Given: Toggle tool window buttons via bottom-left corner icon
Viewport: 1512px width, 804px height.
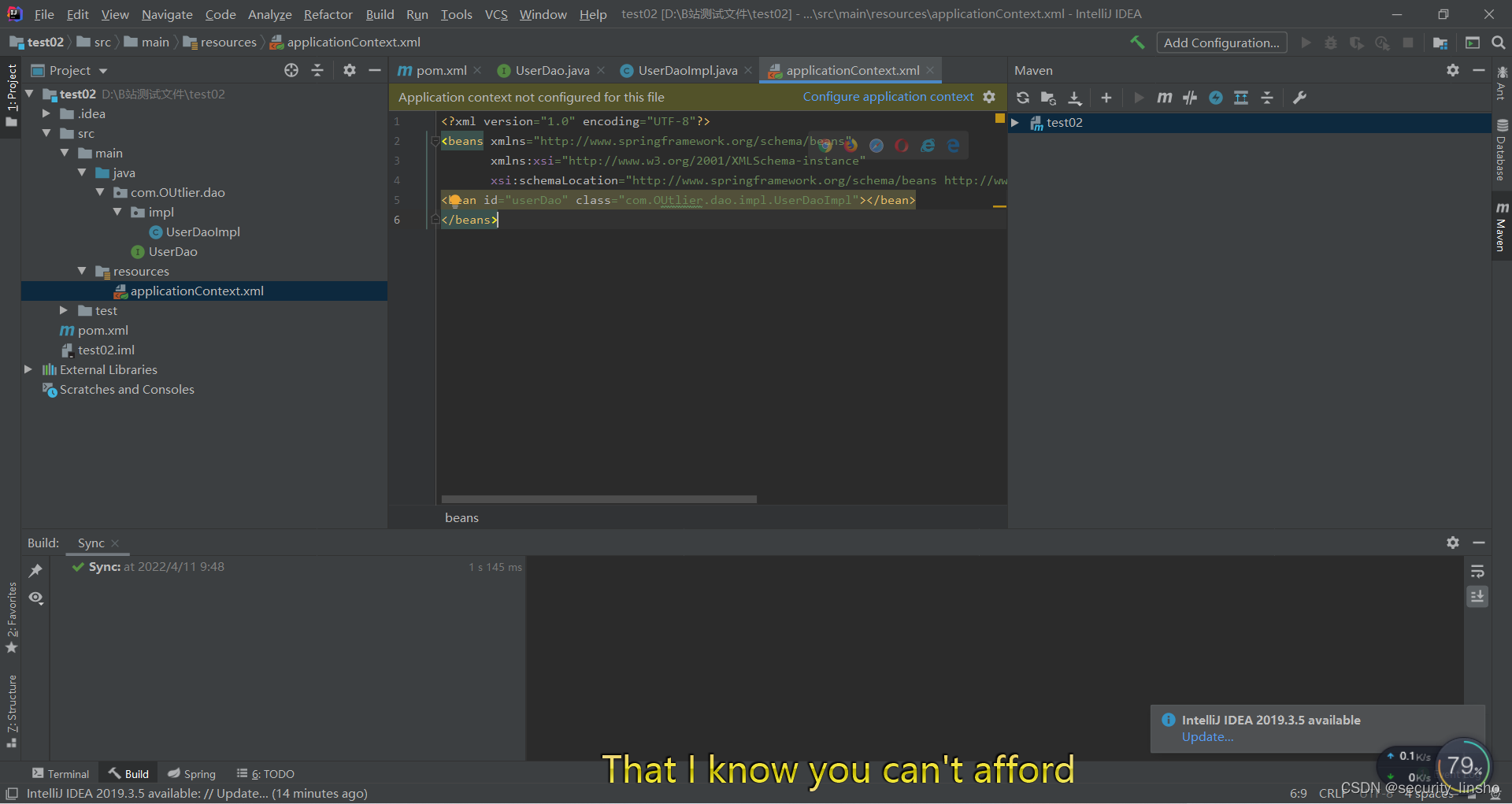Looking at the screenshot, I should (12, 794).
